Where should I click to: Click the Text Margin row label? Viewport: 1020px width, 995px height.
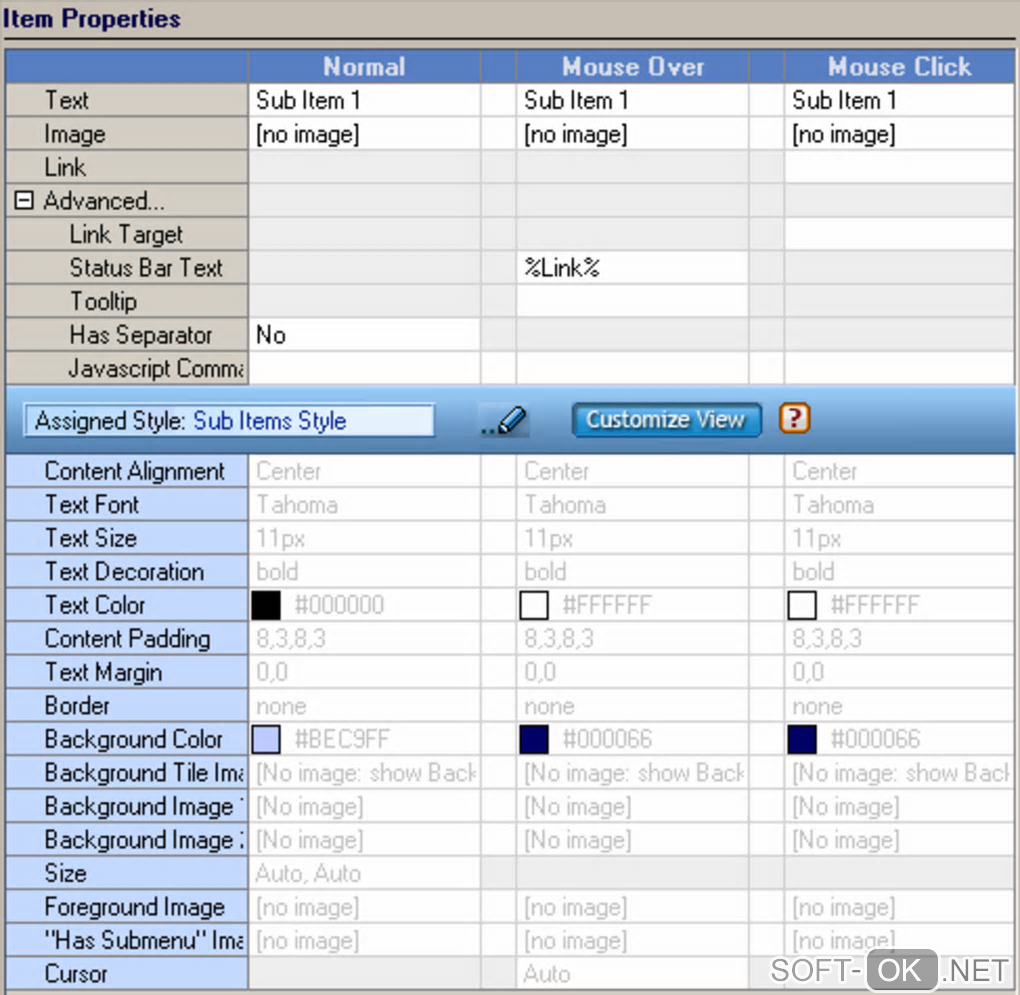coord(127,672)
